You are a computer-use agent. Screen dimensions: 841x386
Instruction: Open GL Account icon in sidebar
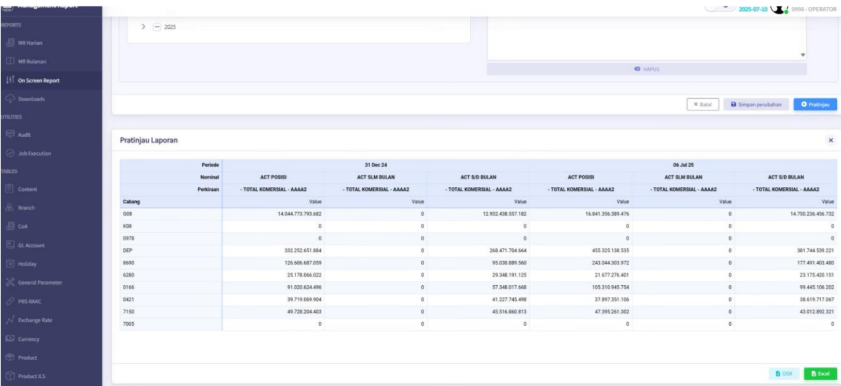[10, 245]
